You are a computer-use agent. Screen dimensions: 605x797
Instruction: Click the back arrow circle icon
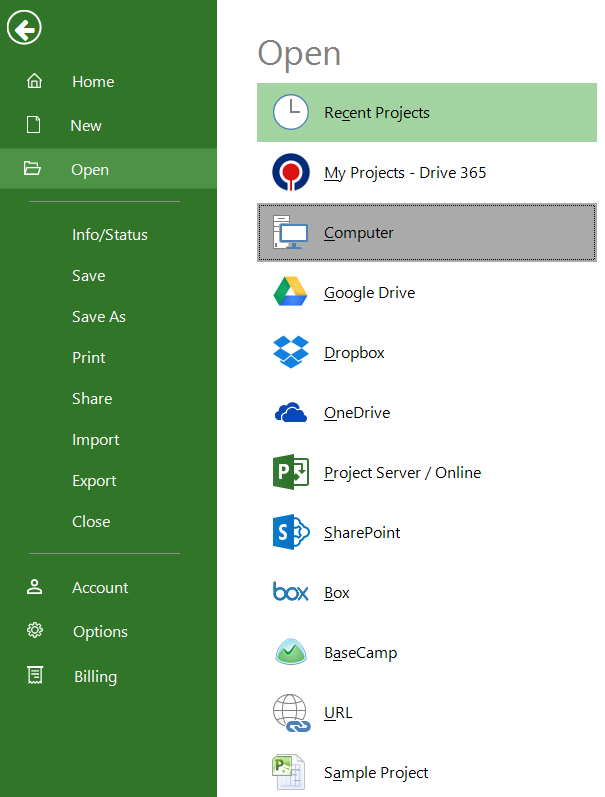[x=24, y=27]
